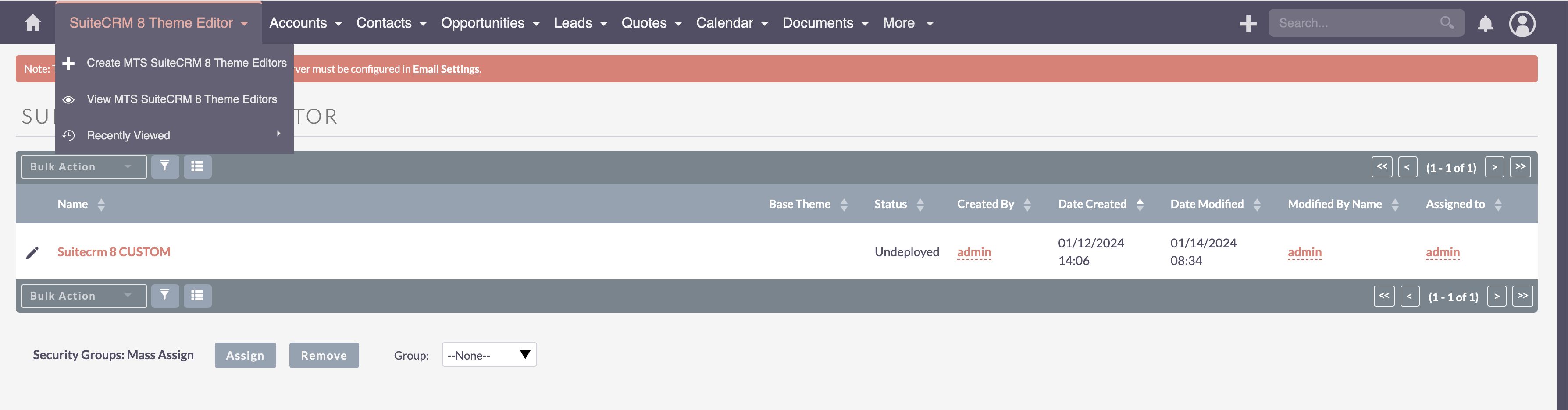This screenshot has width=1568, height=410.
Task: Sort by Created By column arrows
Action: pos(1027,205)
